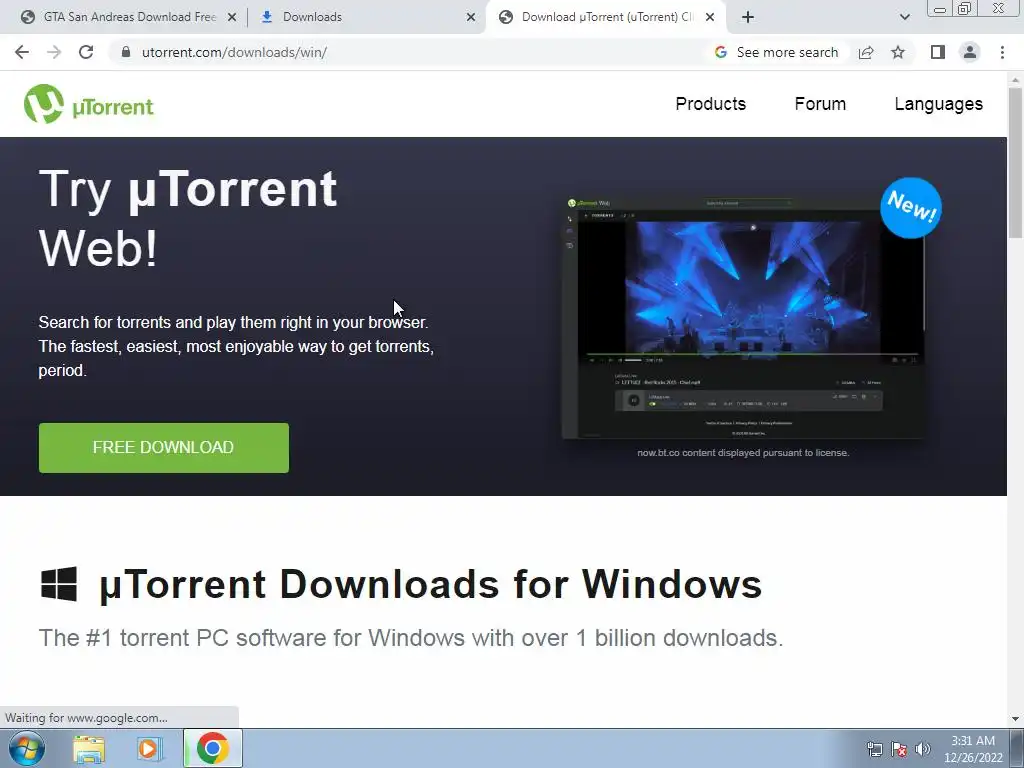Click the blue New! badge
This screenshot has width=1024, height=768.
[x=911, y=208]
